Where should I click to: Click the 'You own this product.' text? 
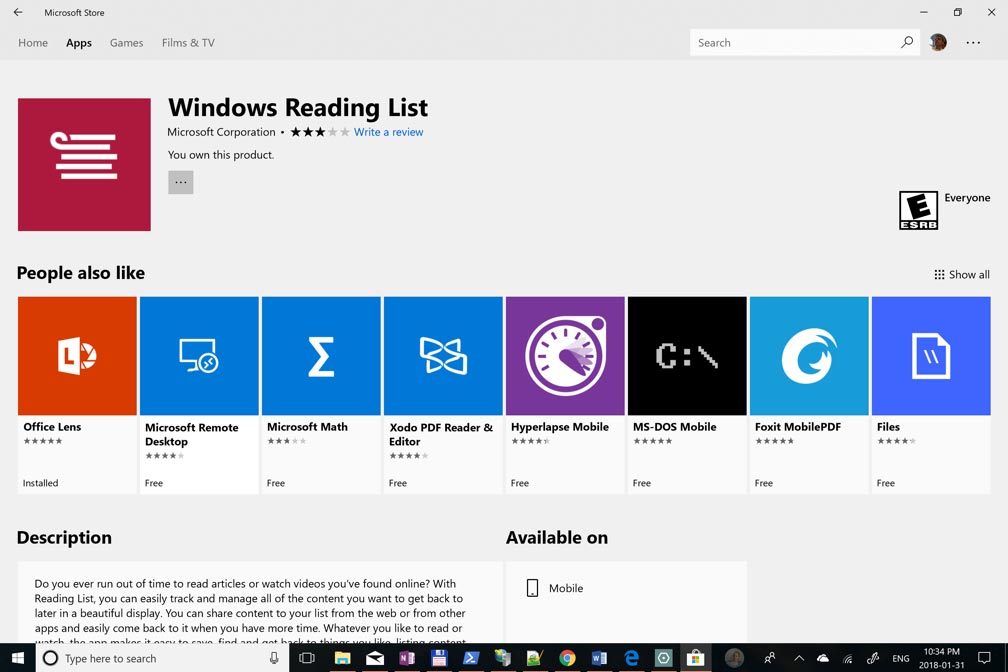tap(220, 155)
